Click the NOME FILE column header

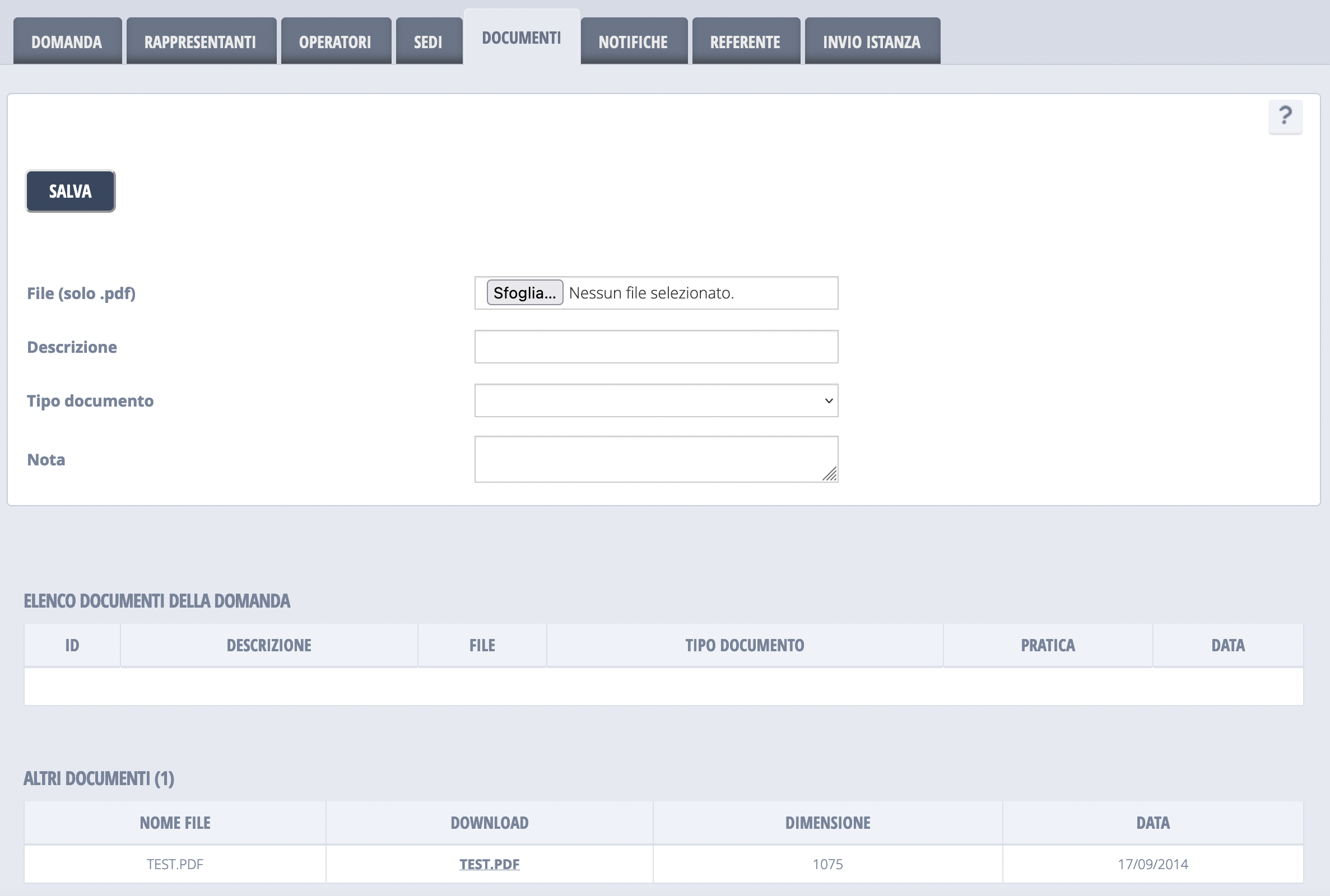pyautogui.click(x=175, y=822)
